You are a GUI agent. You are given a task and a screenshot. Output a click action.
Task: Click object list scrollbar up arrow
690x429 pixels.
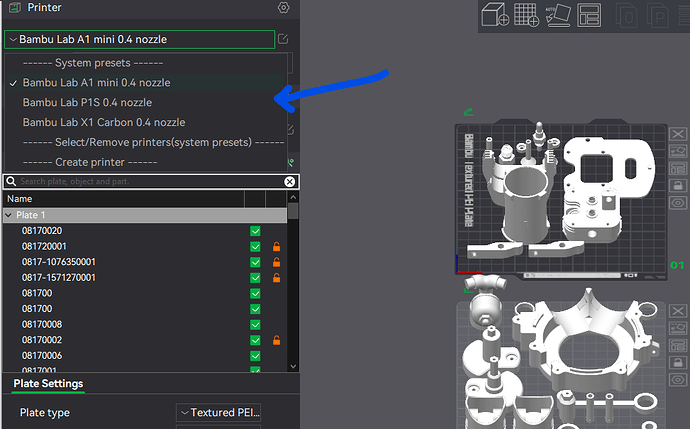point(293,198)
